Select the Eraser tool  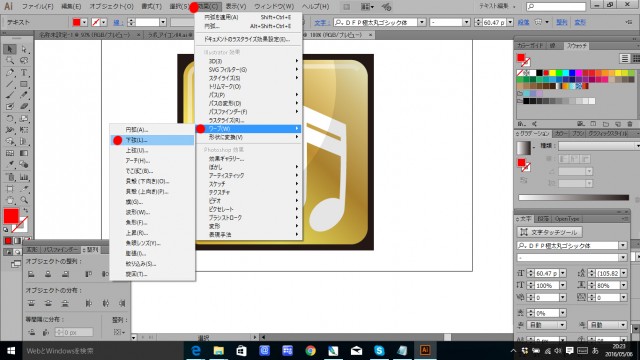point(24,107)
